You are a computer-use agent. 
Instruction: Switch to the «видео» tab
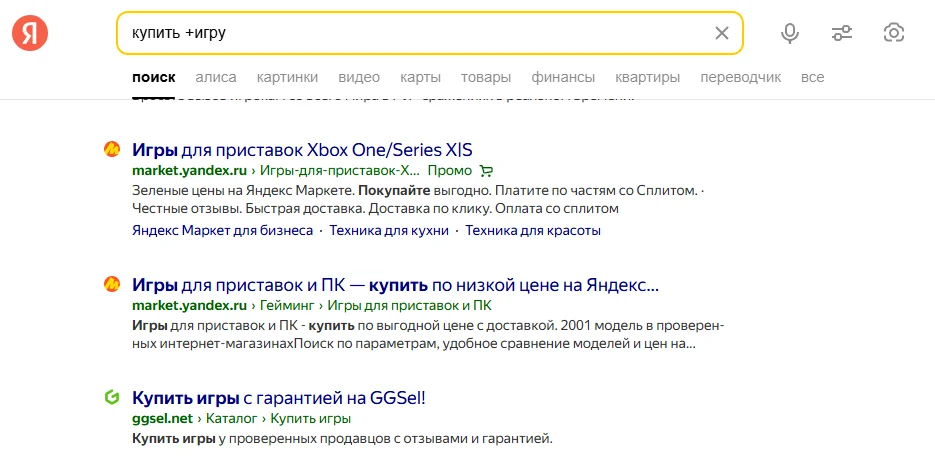point(359,77)
